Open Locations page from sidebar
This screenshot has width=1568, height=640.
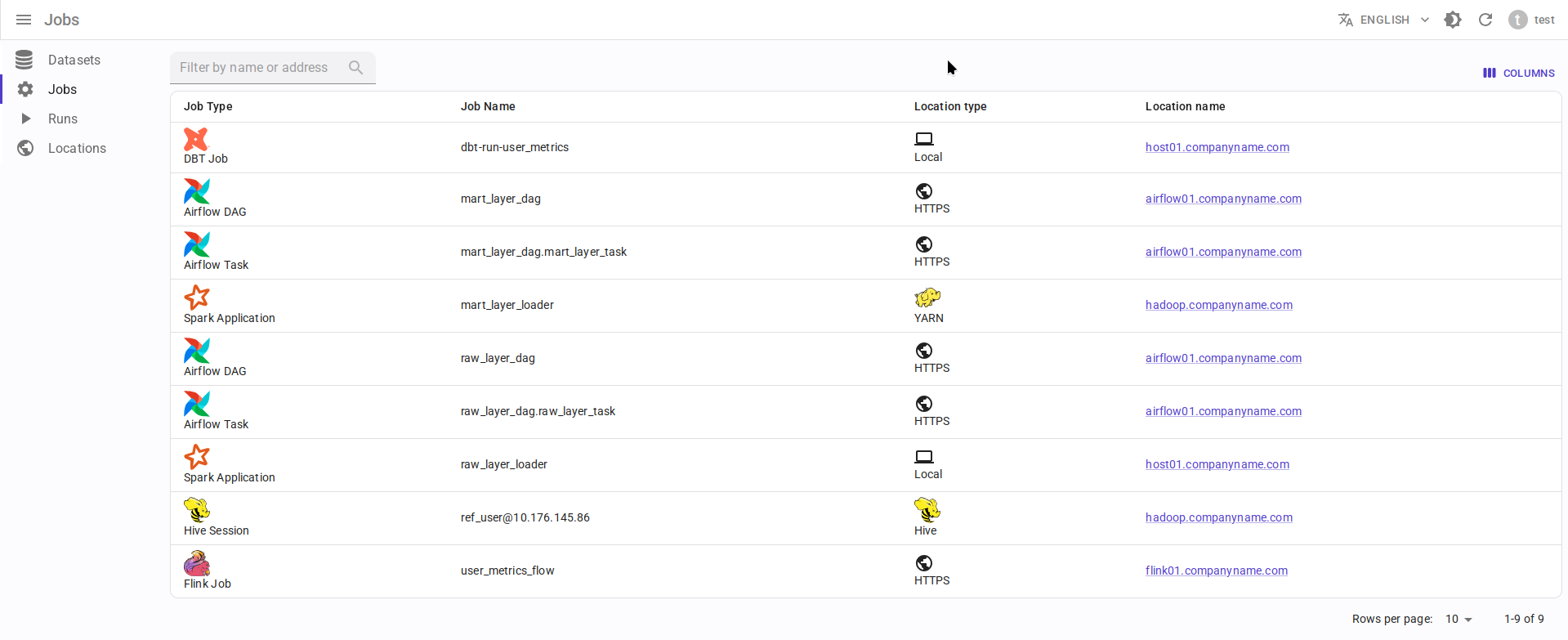pyautogui.click(x=77, y=148)
